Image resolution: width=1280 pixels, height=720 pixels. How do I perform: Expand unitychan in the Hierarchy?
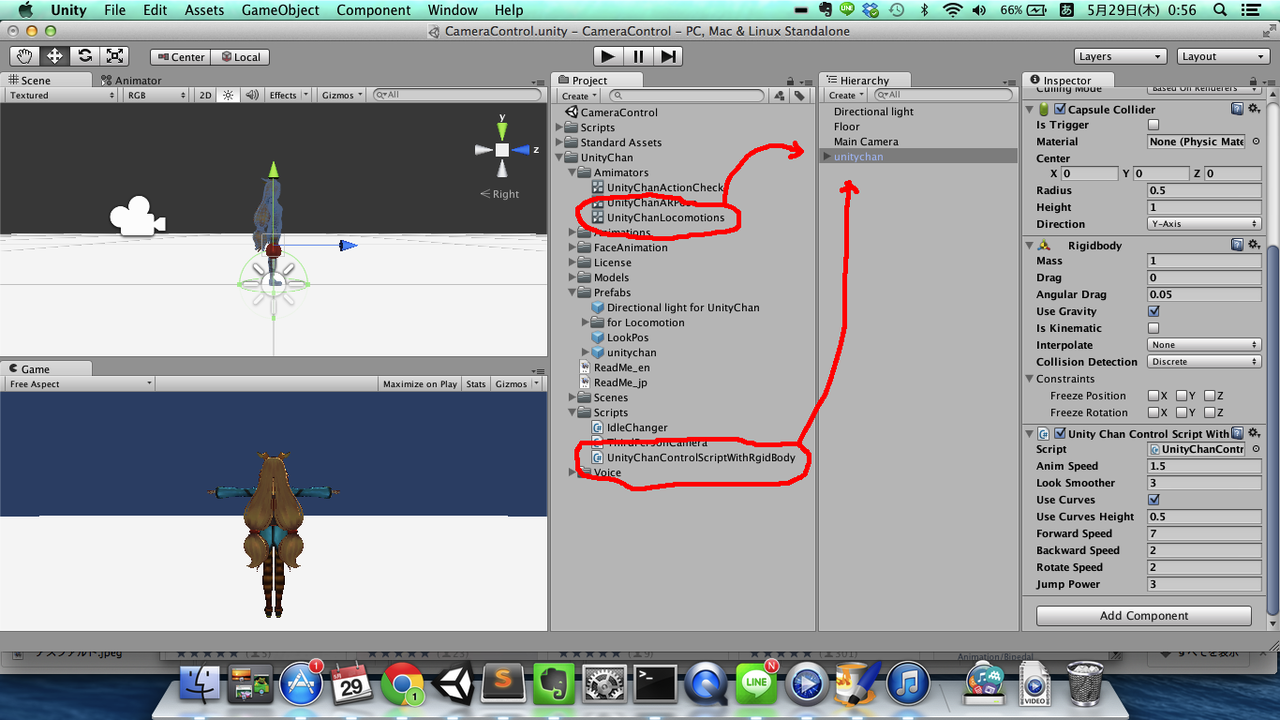pos(826,157)
